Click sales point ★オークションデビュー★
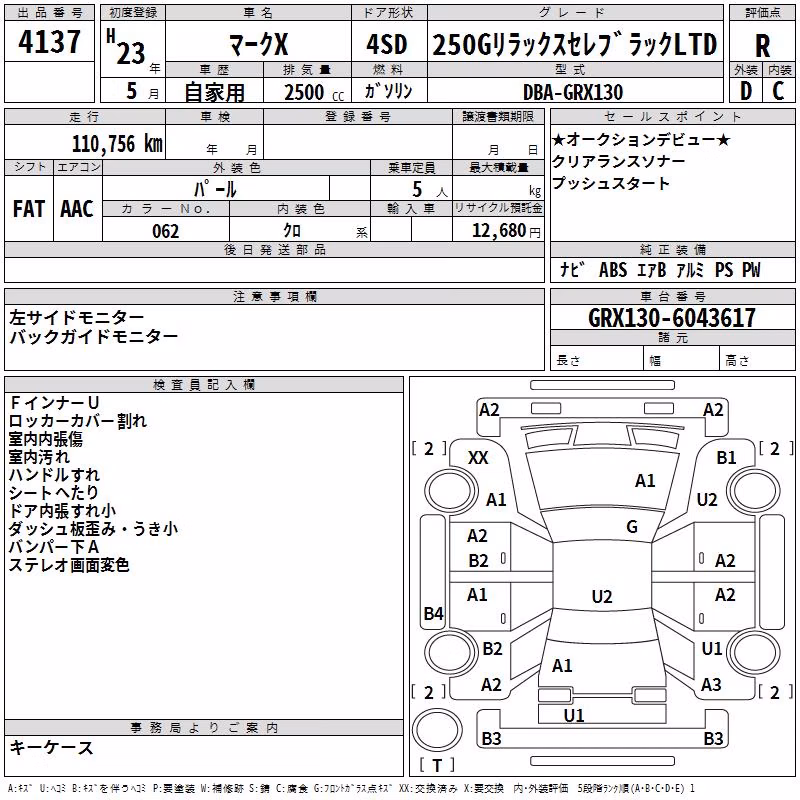Viewport: 800px width, 800px height. (x=641, y=139)
